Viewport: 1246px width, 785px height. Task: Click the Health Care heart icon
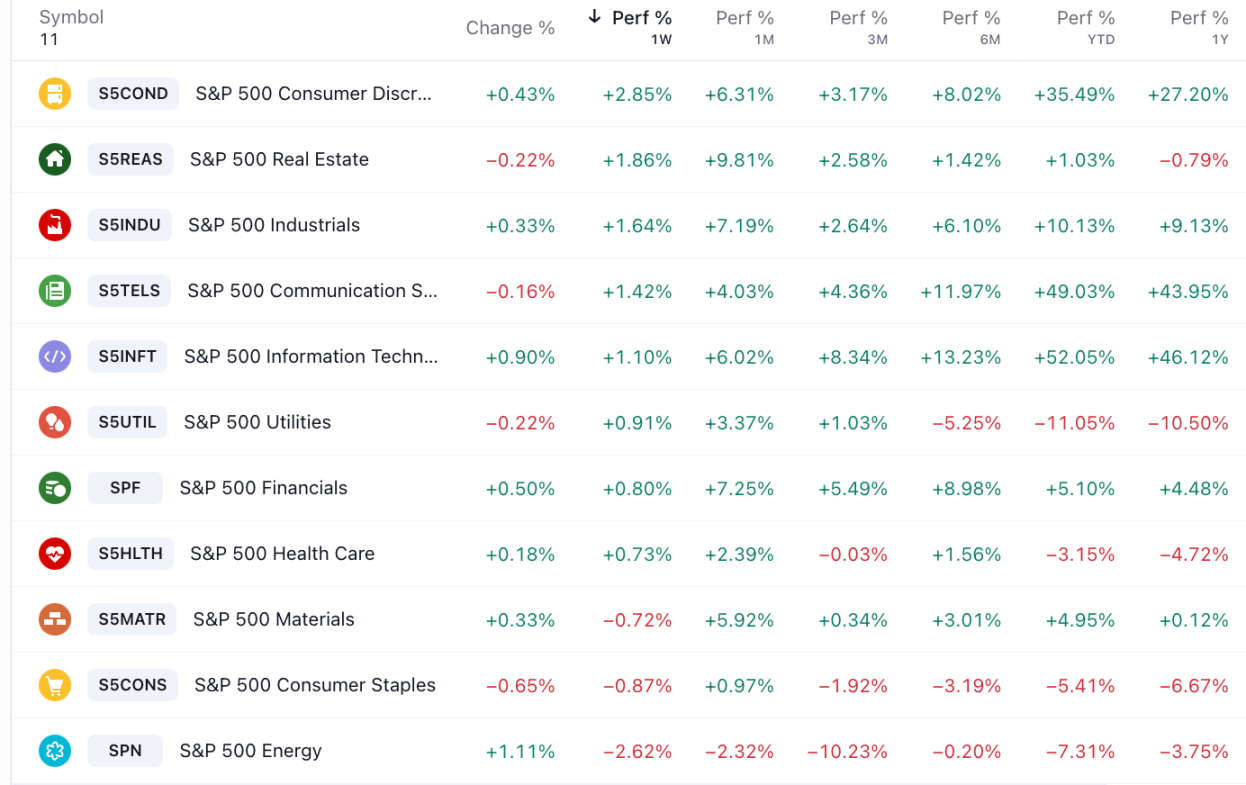pos(55,553)
